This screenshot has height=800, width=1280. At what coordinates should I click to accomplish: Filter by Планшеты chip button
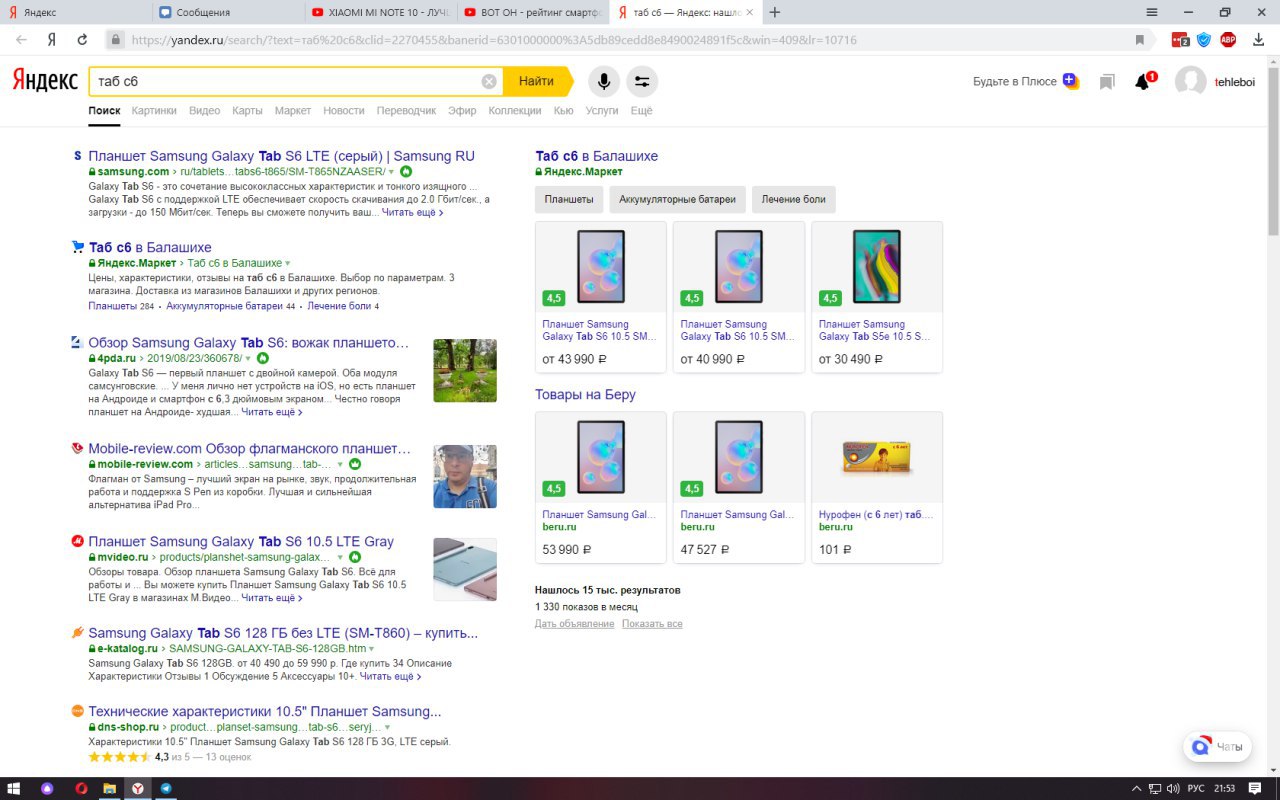tap(569, 199)
